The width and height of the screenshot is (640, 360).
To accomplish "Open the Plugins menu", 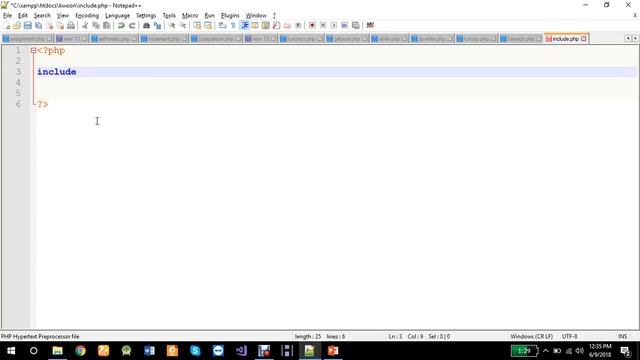I will point(230,16).
